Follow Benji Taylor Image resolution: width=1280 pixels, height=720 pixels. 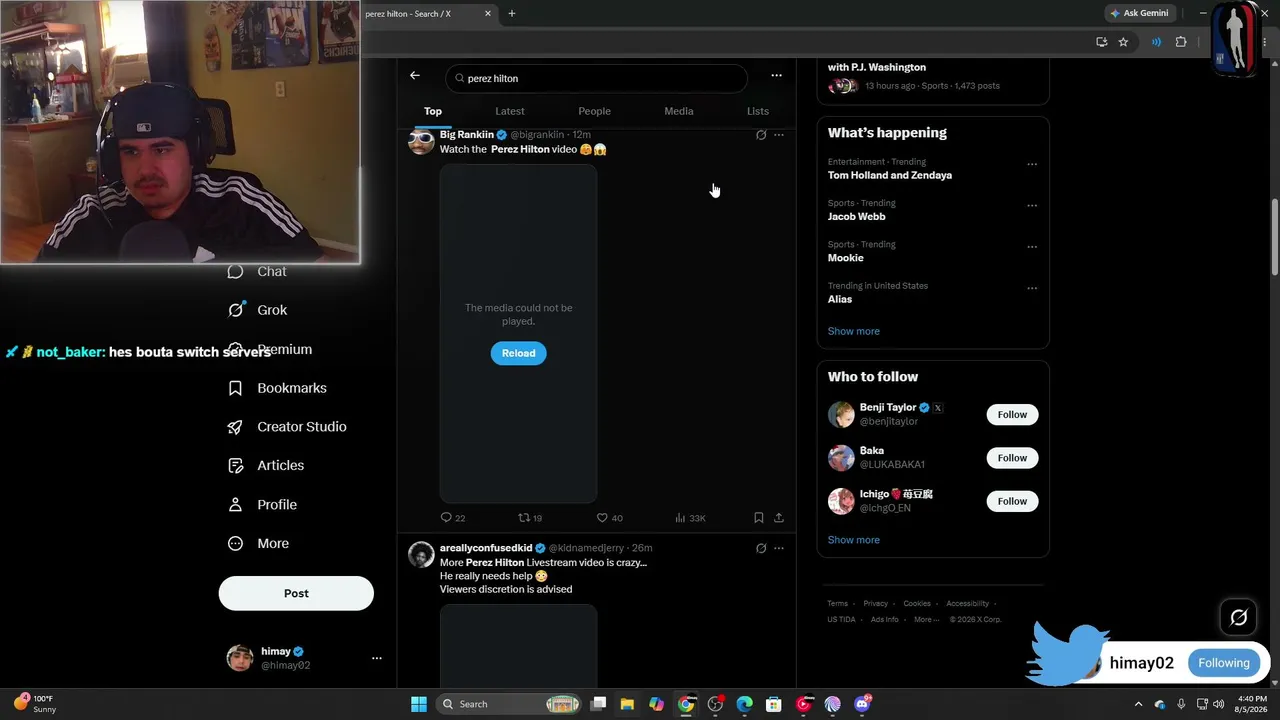coord(1012,414)
